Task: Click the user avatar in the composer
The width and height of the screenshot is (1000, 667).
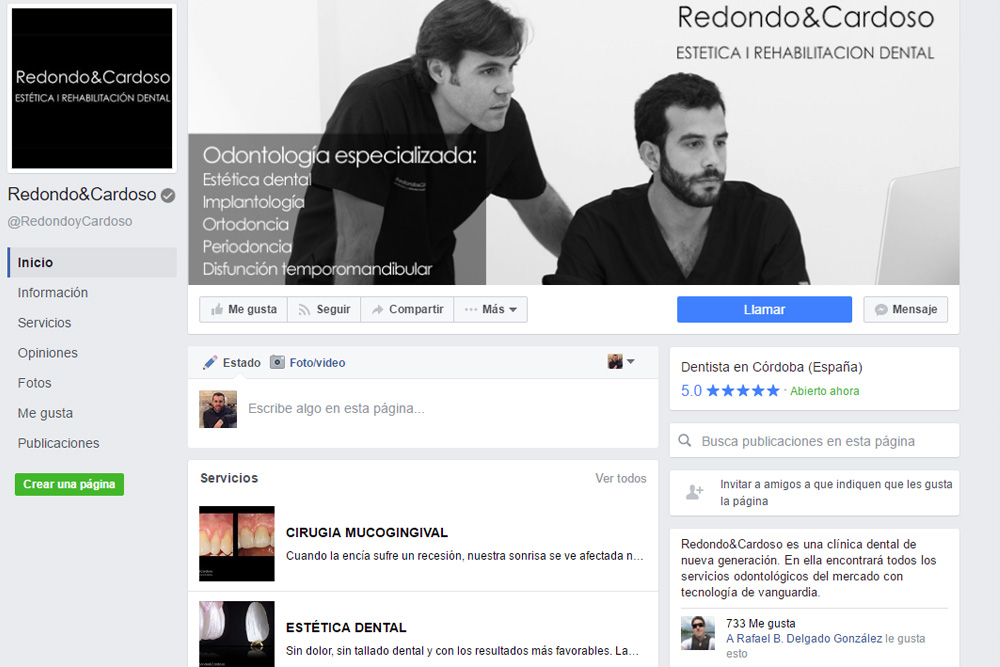Action: pyautogui.click(x=218, y=409)
